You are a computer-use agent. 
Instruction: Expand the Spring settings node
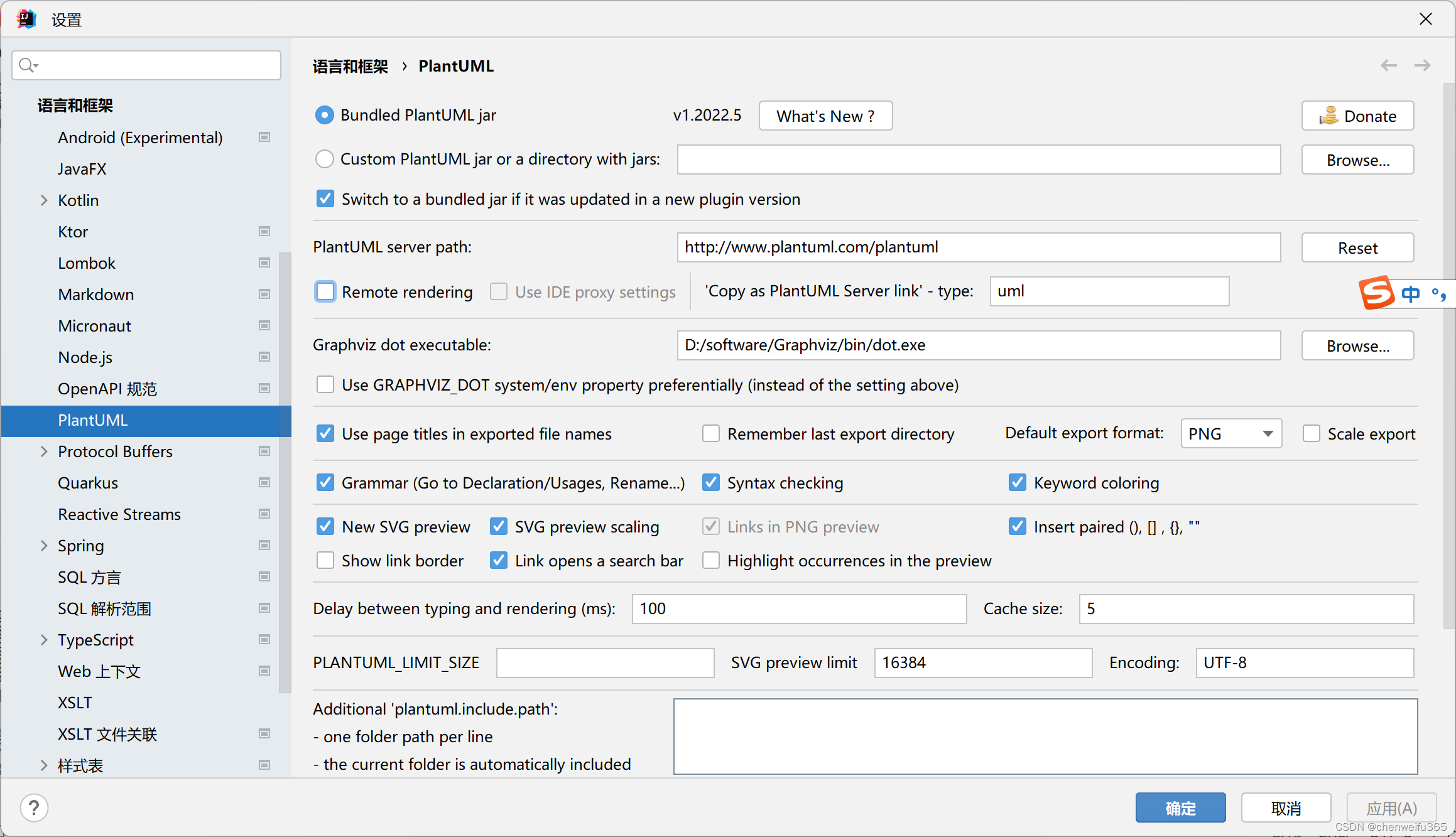coord(44,545)
